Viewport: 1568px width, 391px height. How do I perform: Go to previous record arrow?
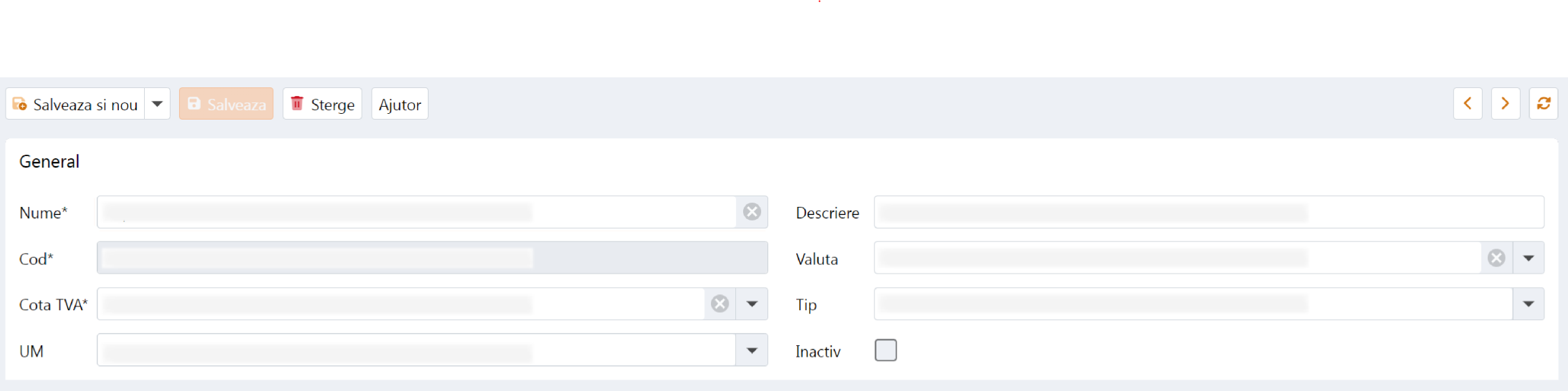tap(1468, 104)
